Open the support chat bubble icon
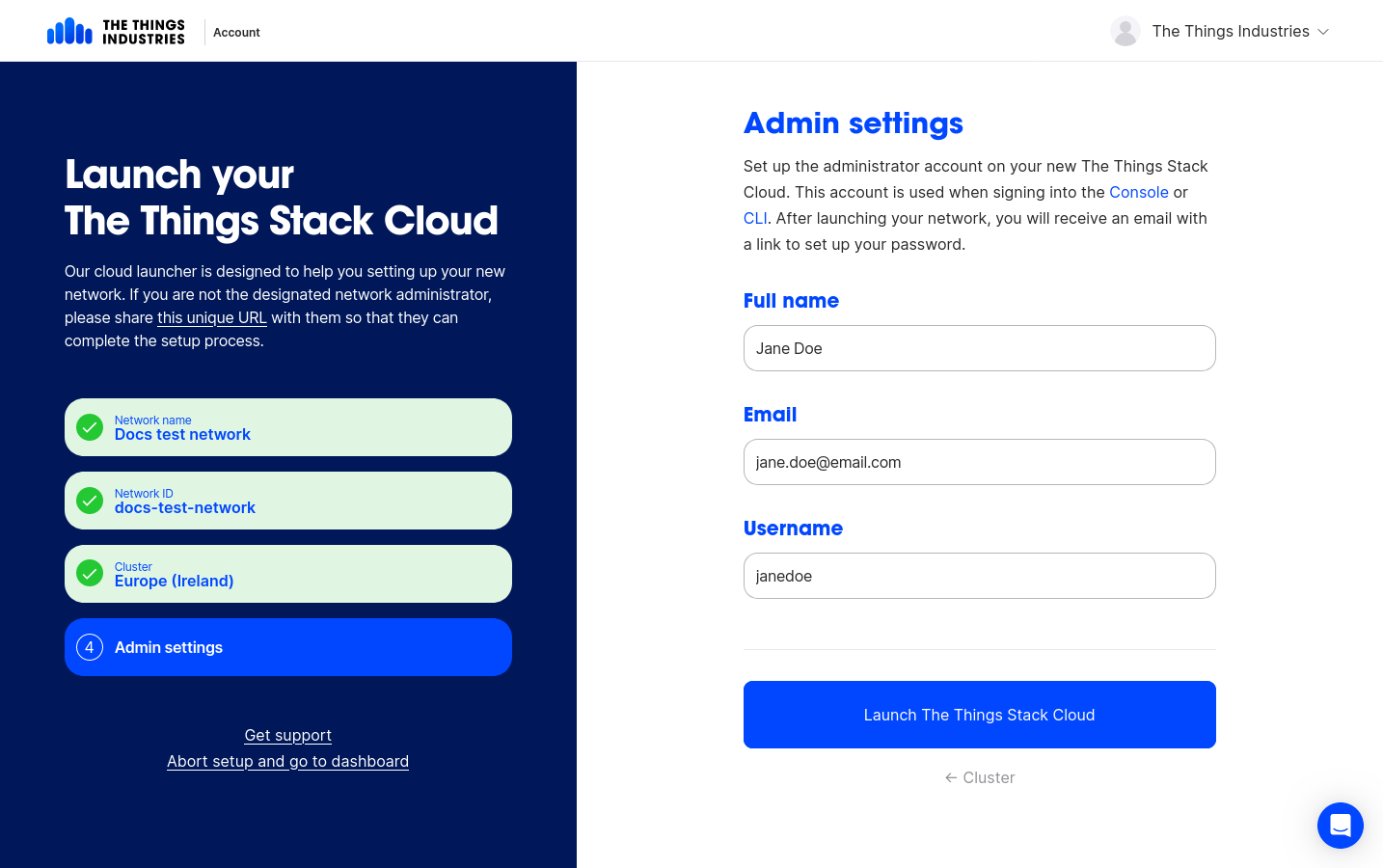Image resolution: width=1383 pixels, height=868 pixels. pos(1341,826)
